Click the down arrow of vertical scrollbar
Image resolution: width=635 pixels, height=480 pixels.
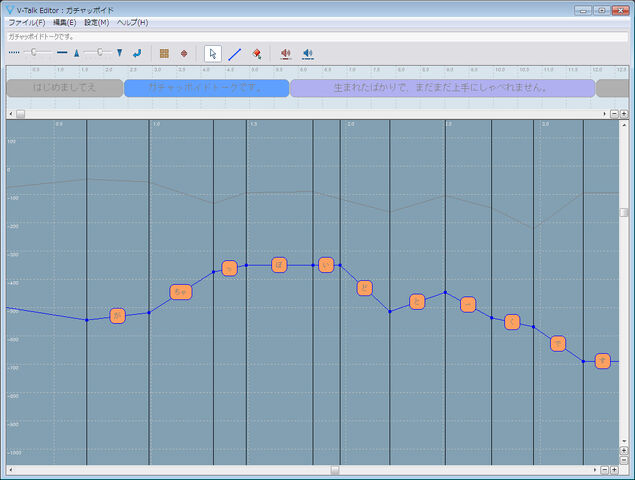pyautogui.click(x=624, y=441)
